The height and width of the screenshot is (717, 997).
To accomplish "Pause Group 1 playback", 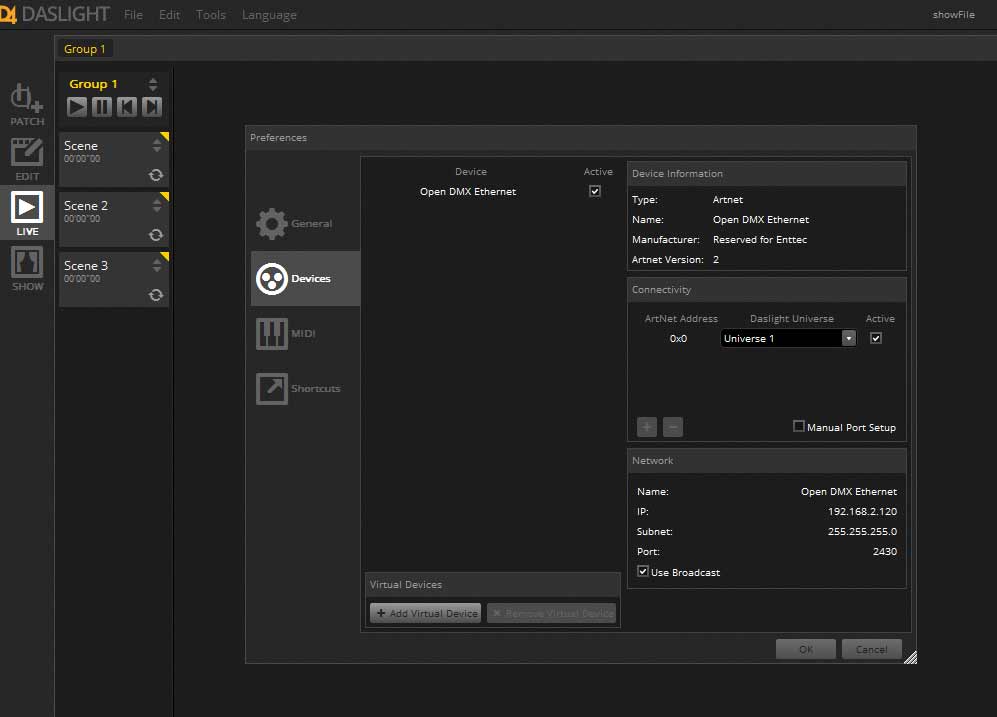I will (102, 107).
